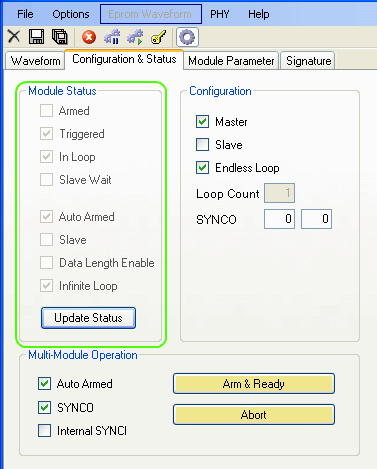
Task: Click the Configuration group title
Action: (220, 91)
